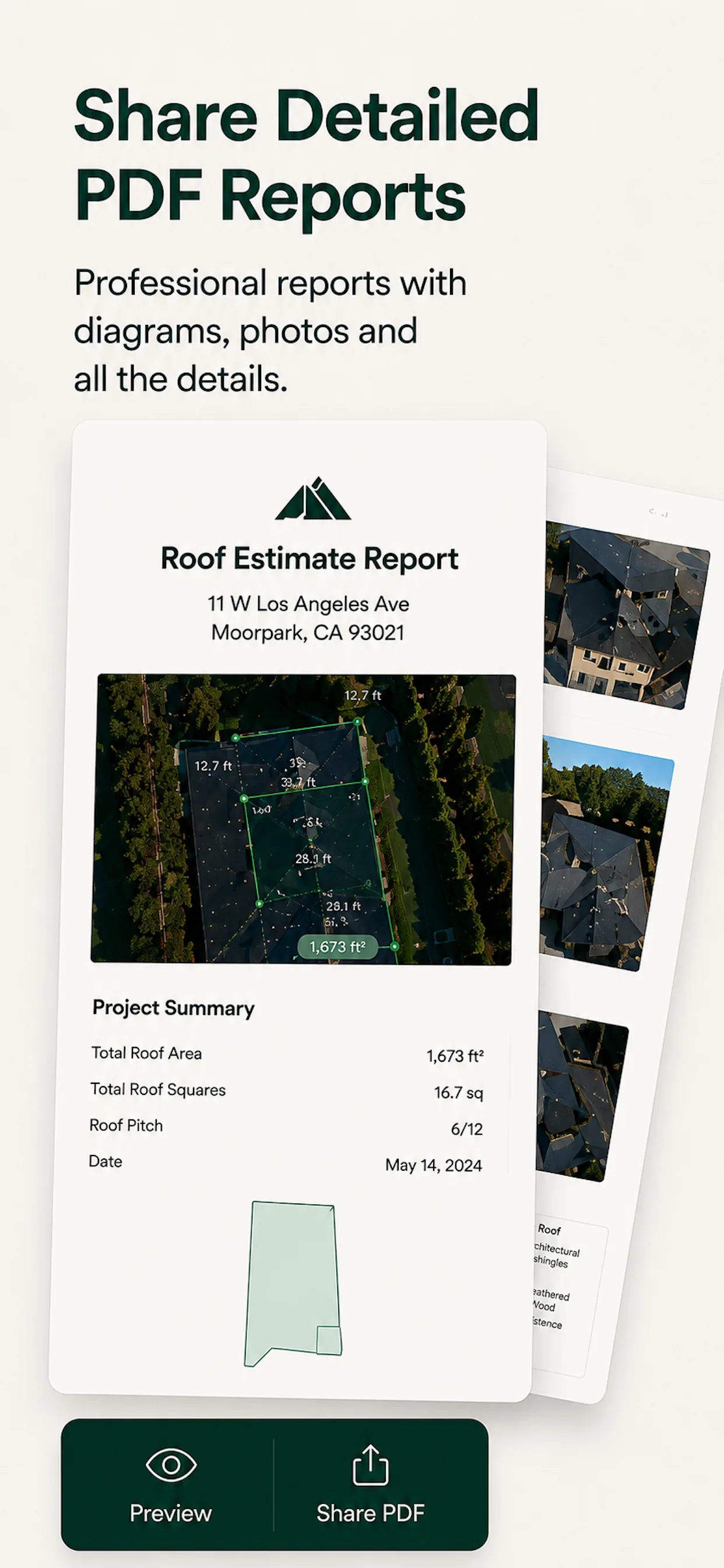Tap the 1,673 ft² area badge on map
Image resolution: width=724 pixels, height=1568 pixels.
(x=338, y=947)
